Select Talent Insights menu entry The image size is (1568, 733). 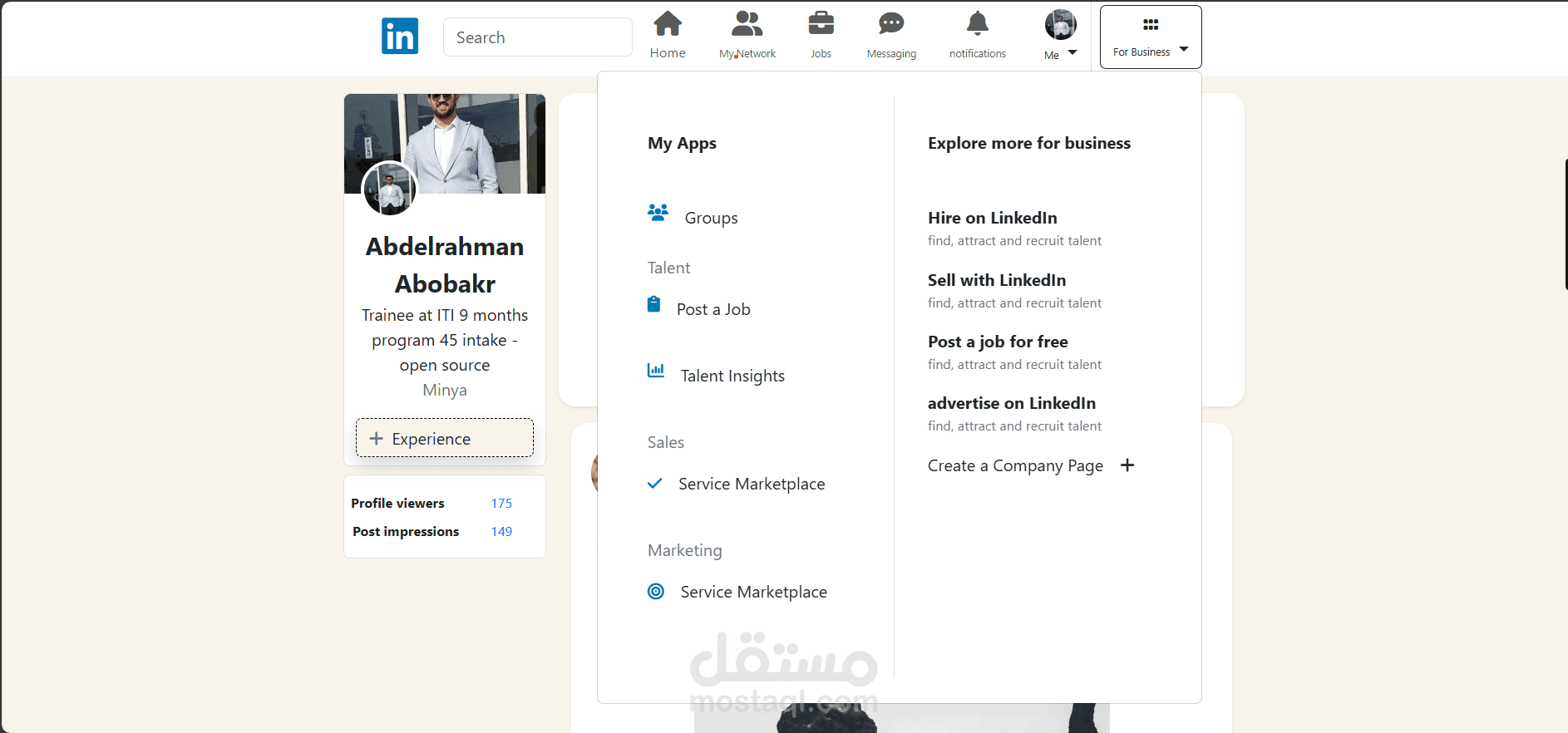tap(732, 376)
